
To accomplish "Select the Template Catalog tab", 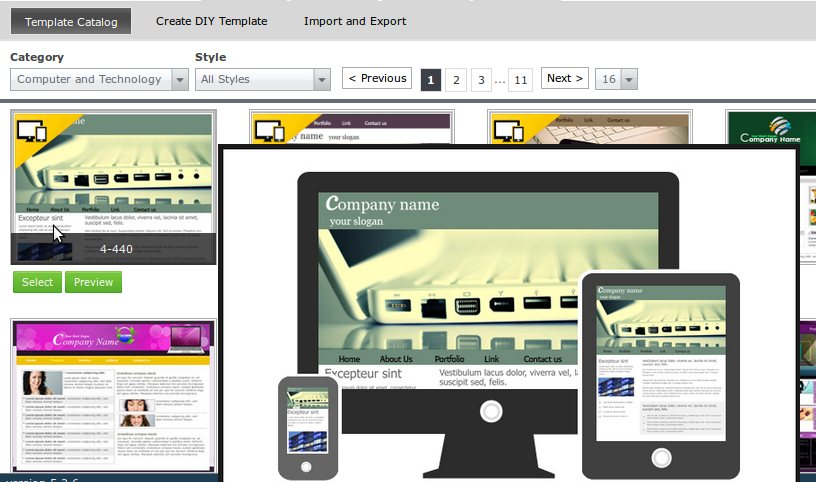I will (70, 21).
